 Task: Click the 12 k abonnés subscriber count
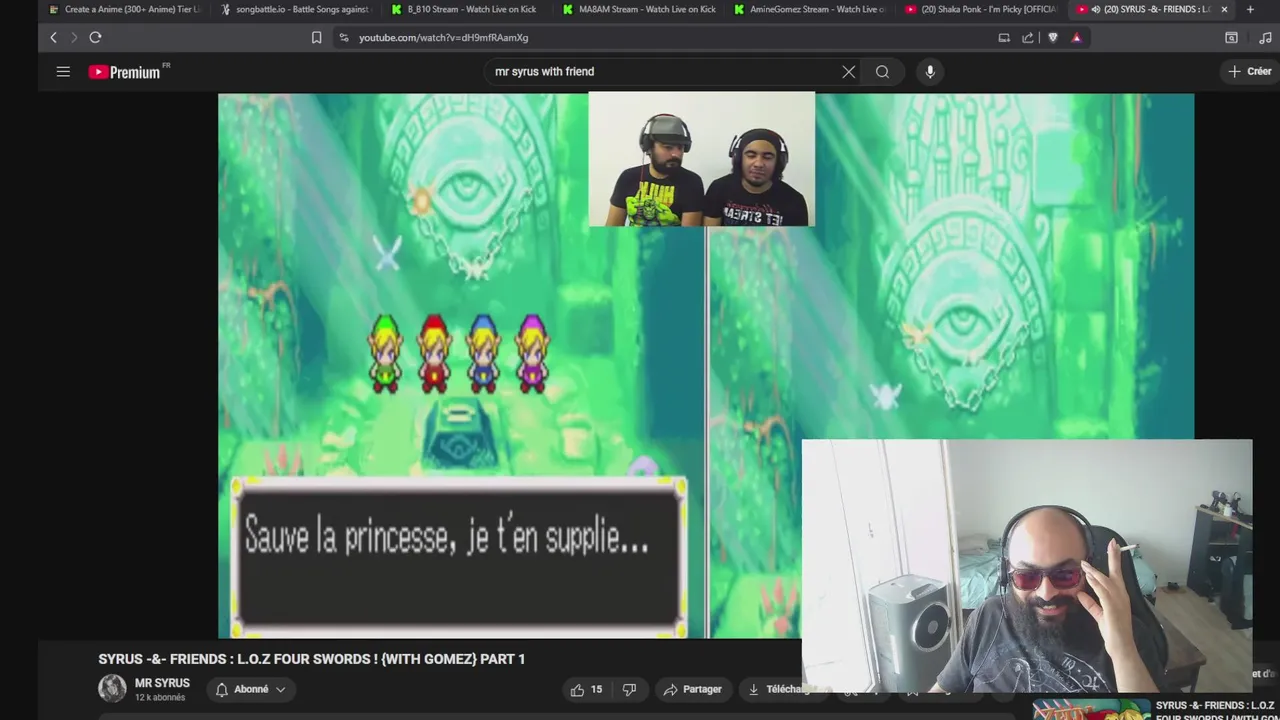(160, 697)
